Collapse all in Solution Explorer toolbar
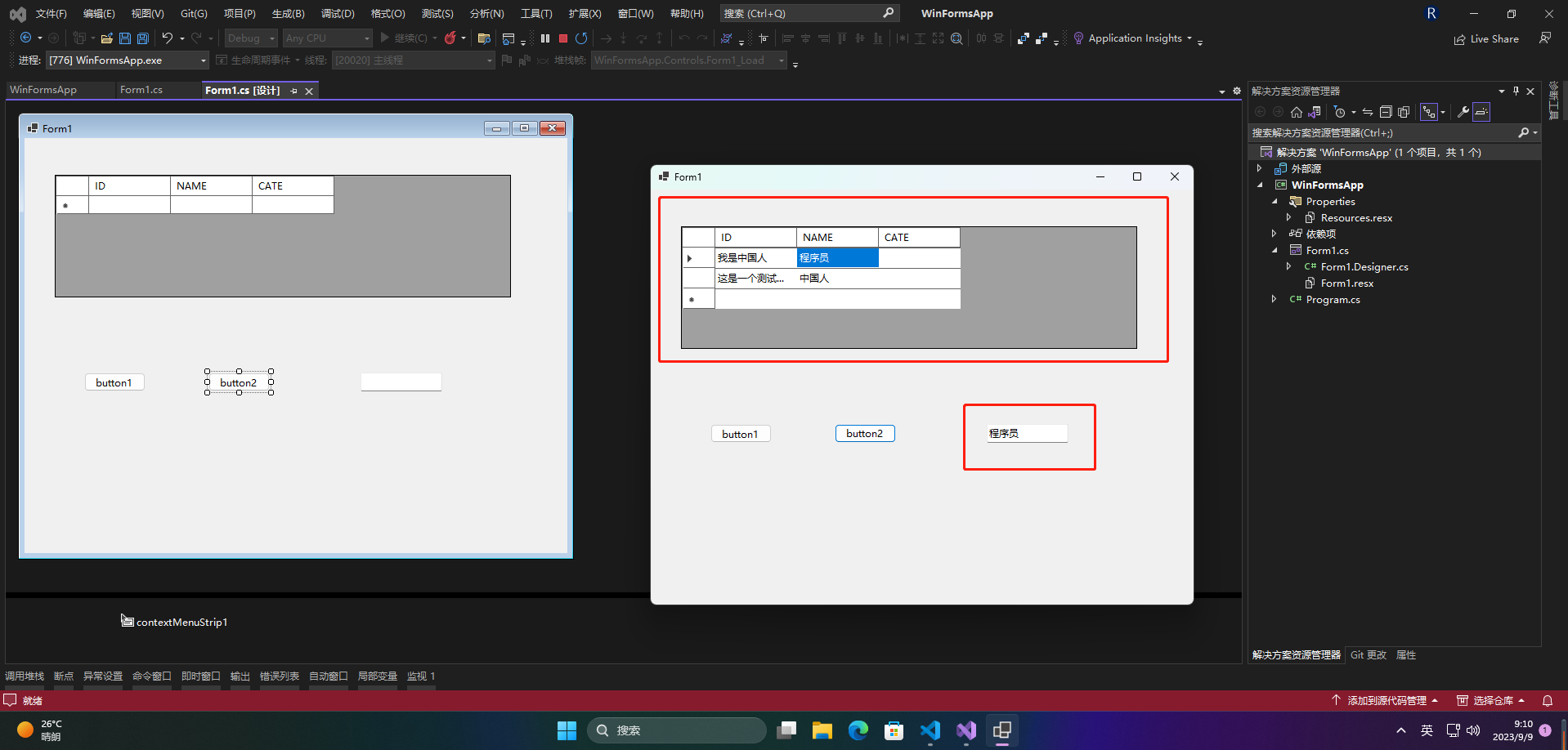This screenshot has width=1568, height=750. point(1386,112)
